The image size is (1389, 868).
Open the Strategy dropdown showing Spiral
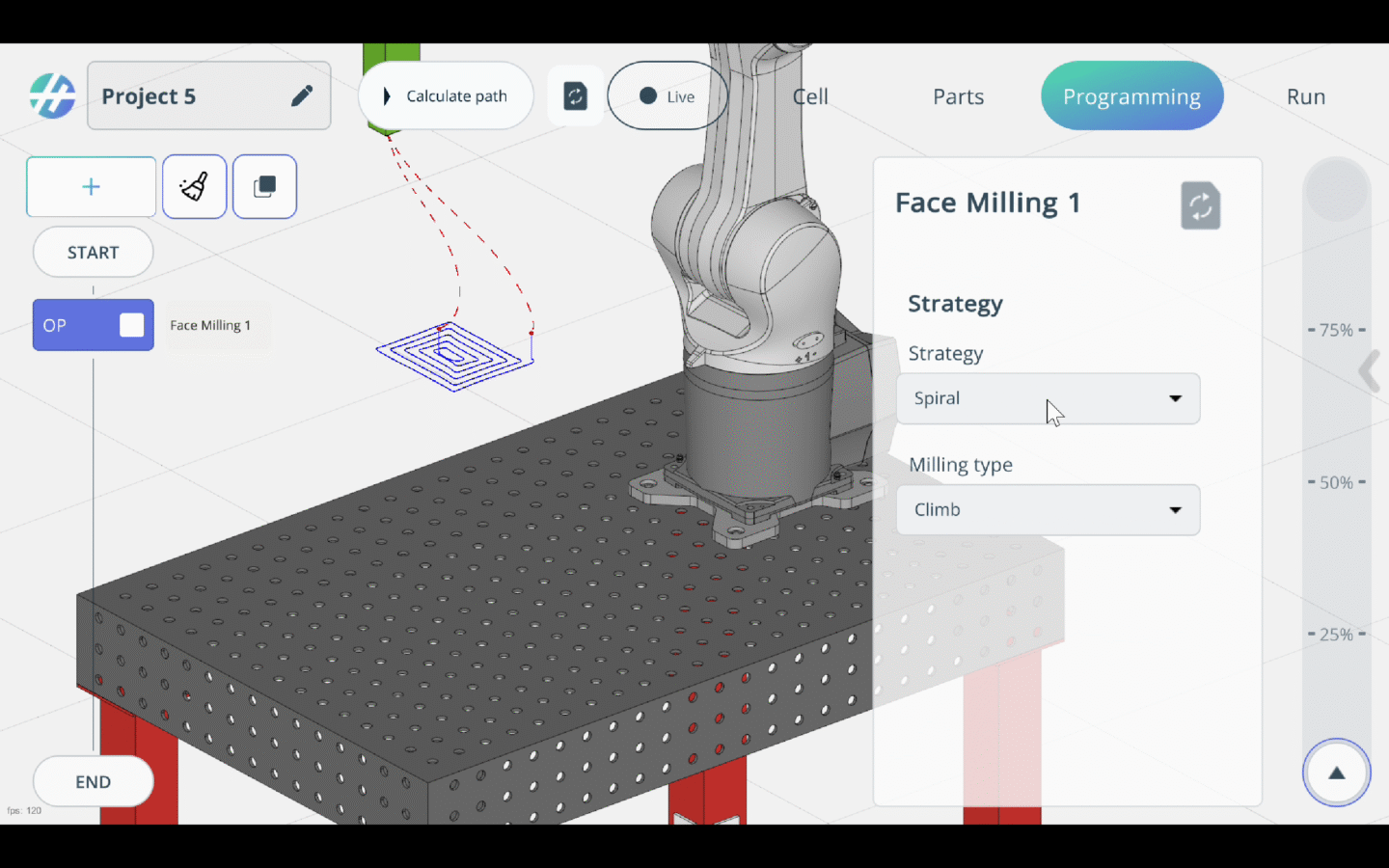1048,398
